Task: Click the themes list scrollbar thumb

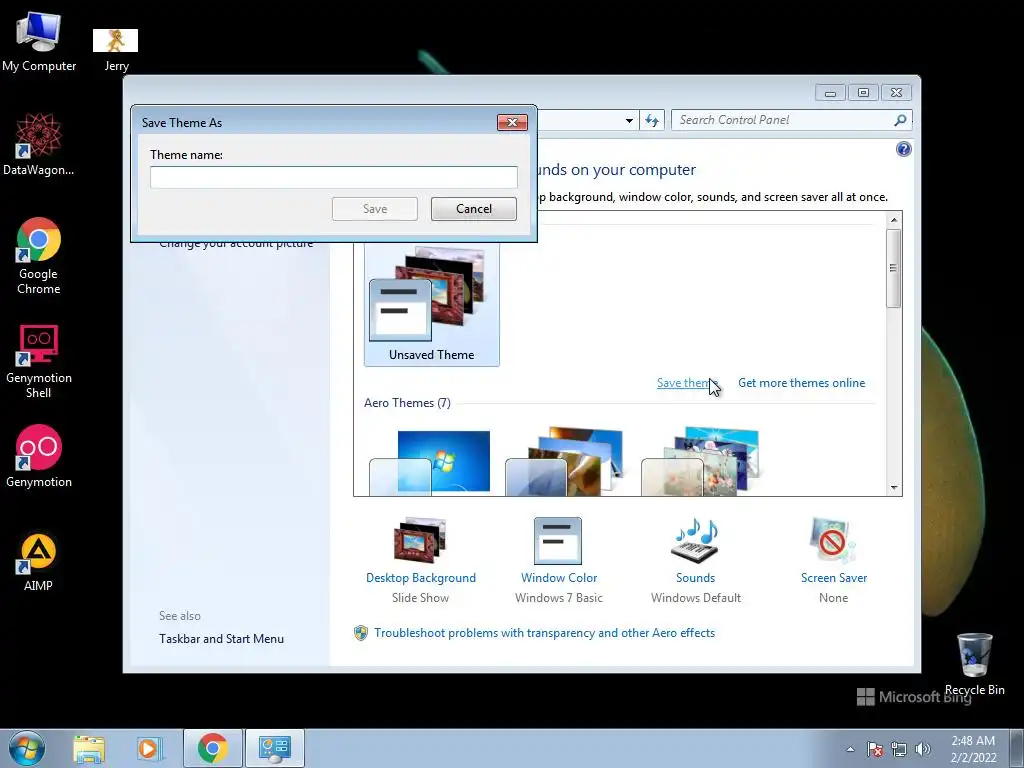Action: pyautogui.click(x=894, y=268)
